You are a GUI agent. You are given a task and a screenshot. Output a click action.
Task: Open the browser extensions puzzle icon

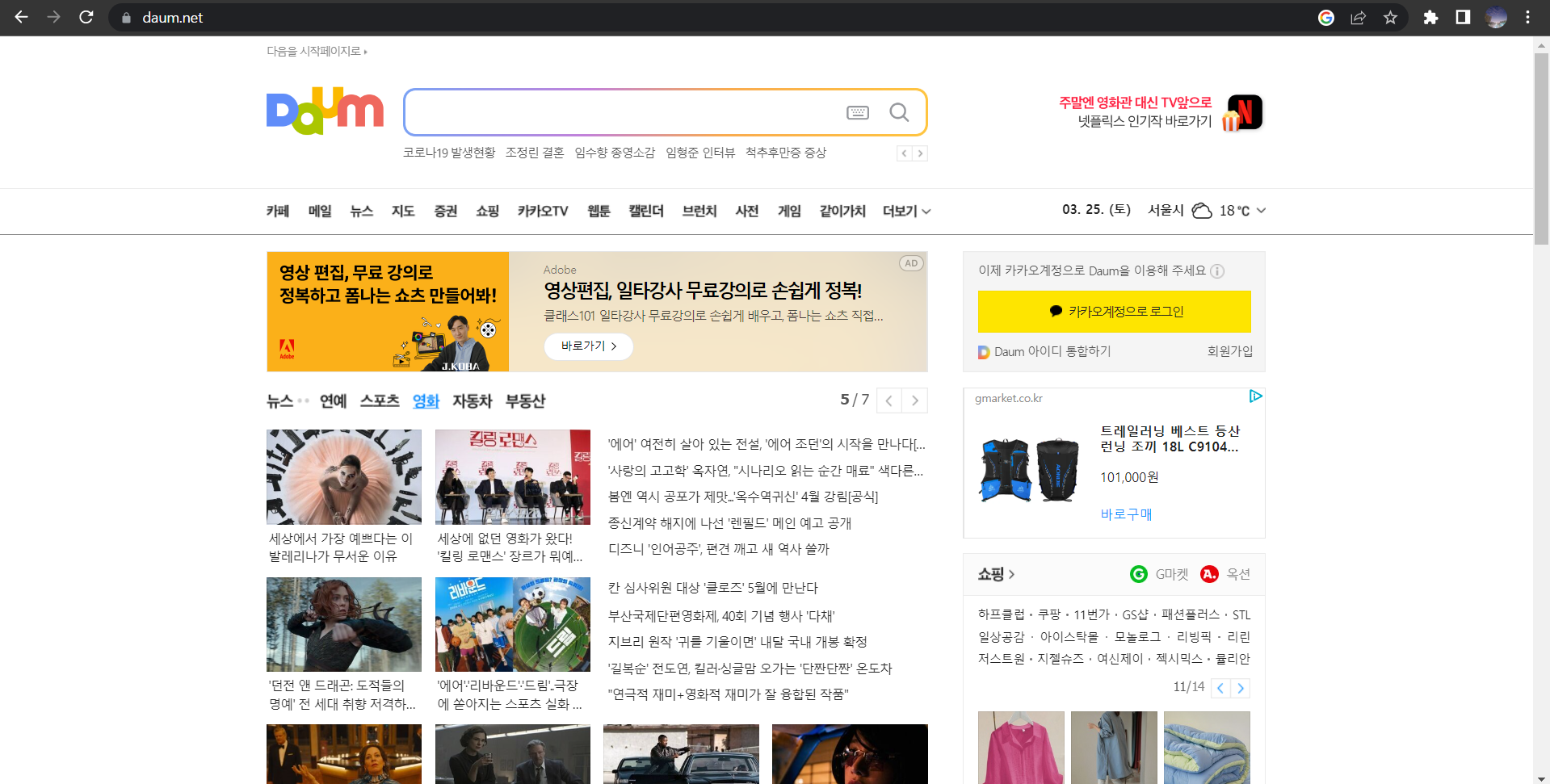point(1430,17)
